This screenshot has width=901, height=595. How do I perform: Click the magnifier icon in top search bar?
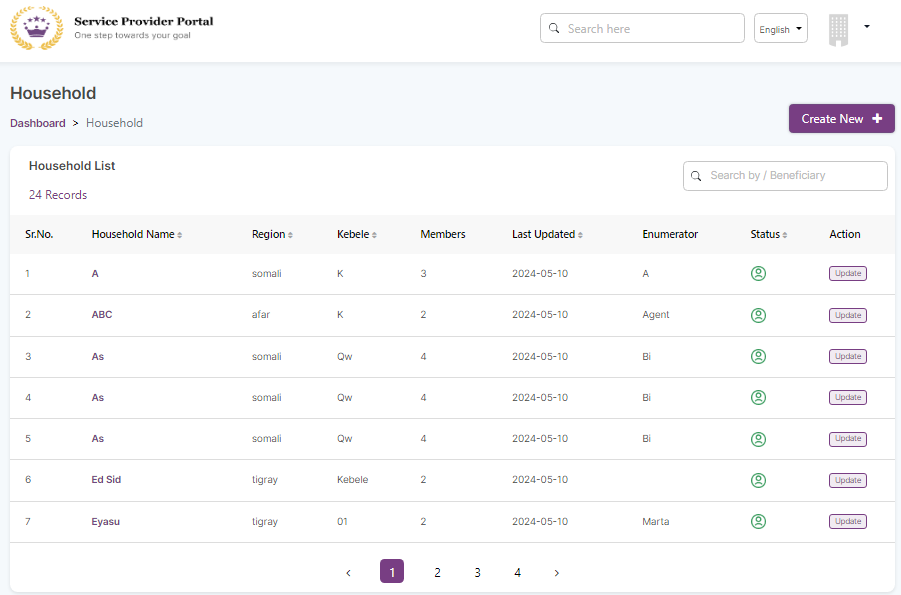coord(554,29)
